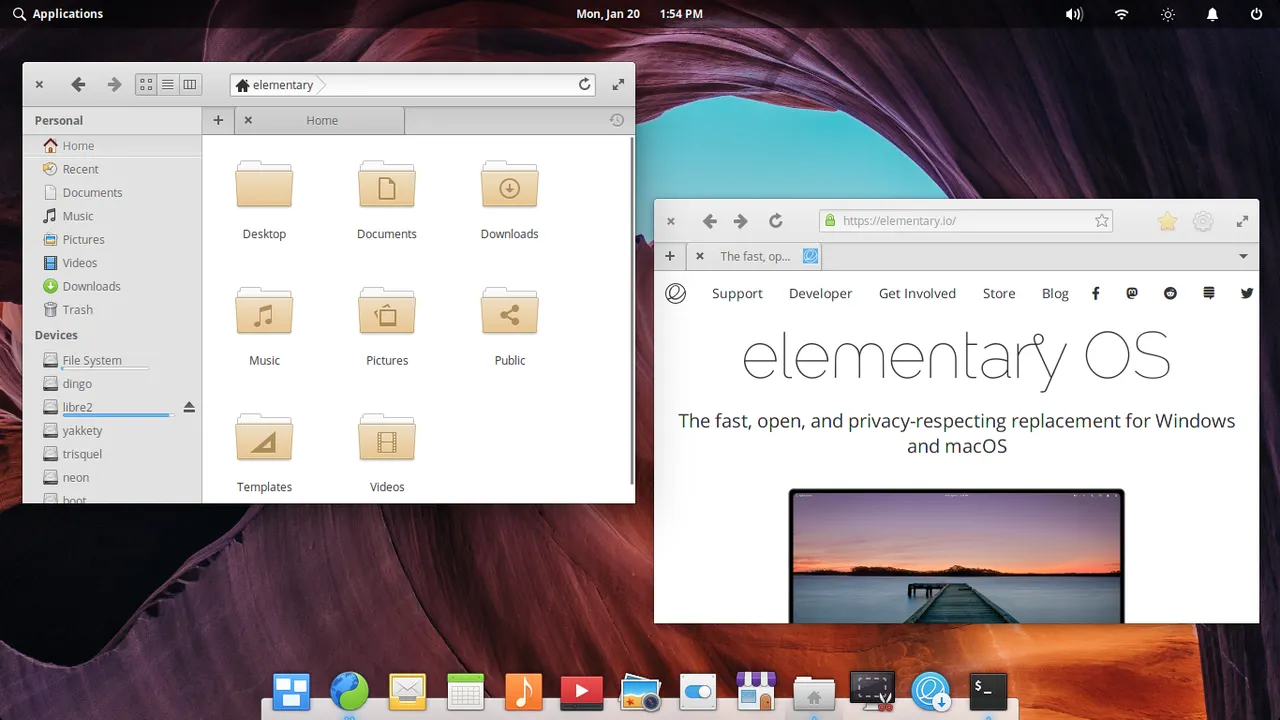Viewport: 1280px width, 720px height.
Task: Open closed-tab history in Files
Action: (617, 120)
